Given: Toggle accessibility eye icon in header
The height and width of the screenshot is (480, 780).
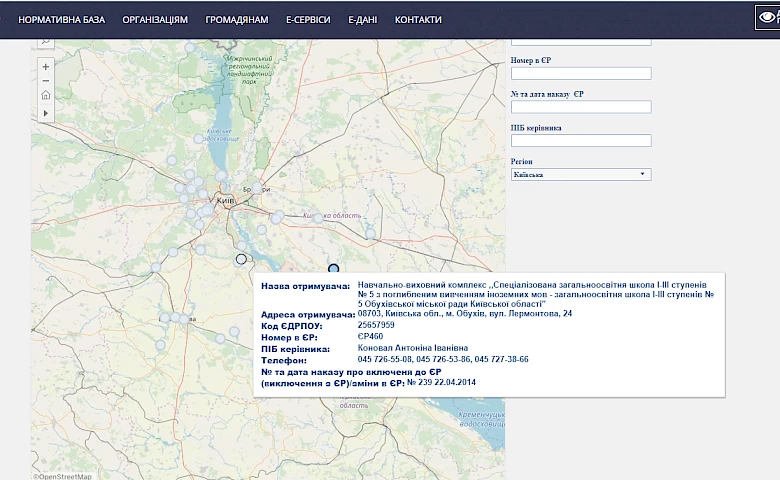Looking at the screenshot, I should tap(768, 18).
